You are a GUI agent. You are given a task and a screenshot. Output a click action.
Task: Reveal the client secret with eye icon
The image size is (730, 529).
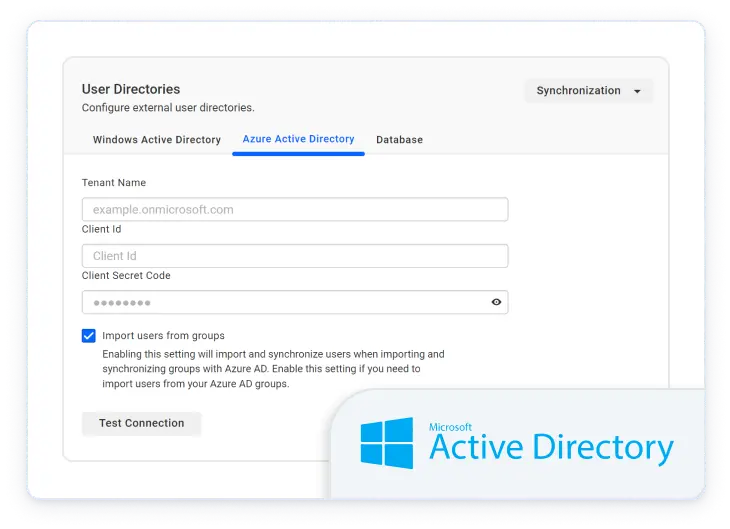point(496,302)
